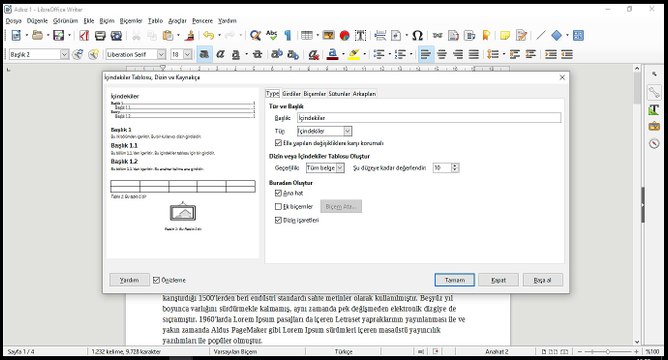The image size is (668, 360).
Task: Switch to the Arkaplan tab
Action: [x=364, y=94]
